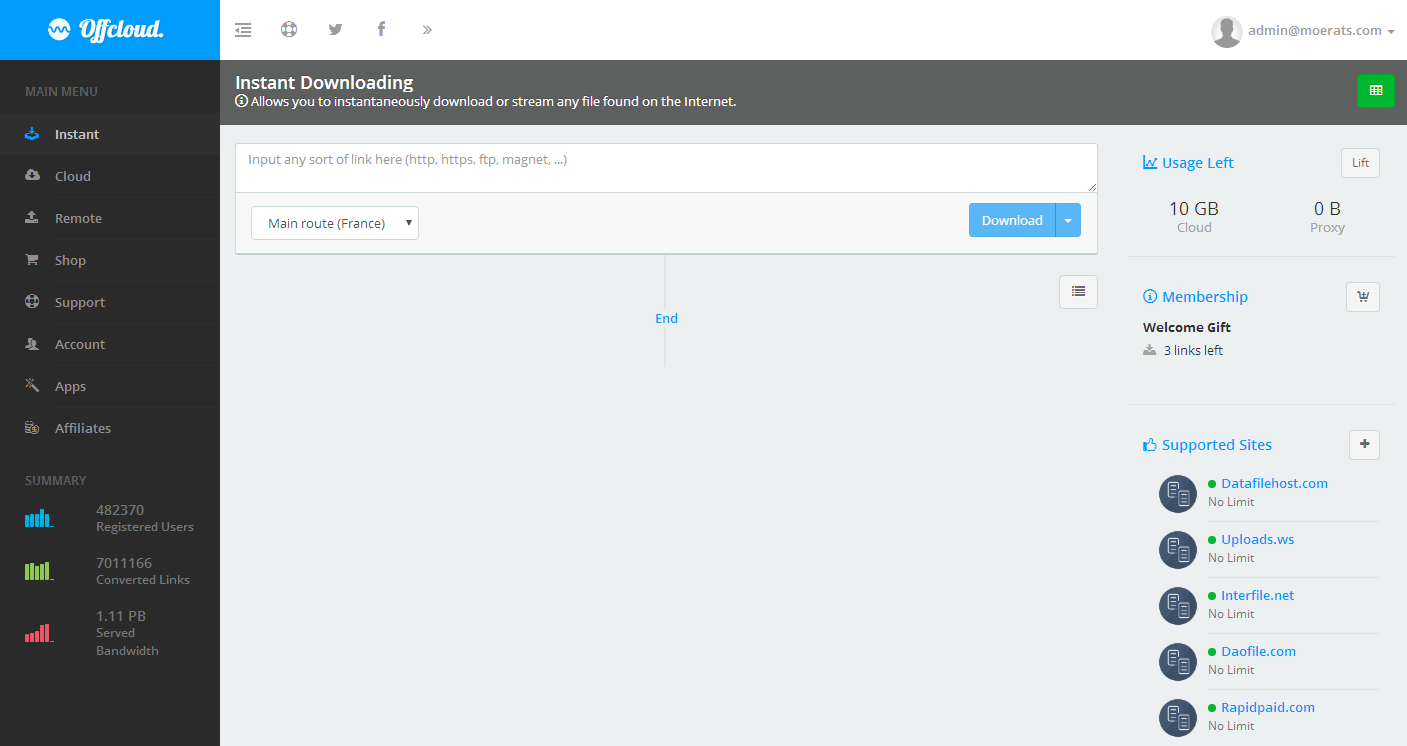Click the user avatar picture
1407x746 pixels.
click(1226, 31)
